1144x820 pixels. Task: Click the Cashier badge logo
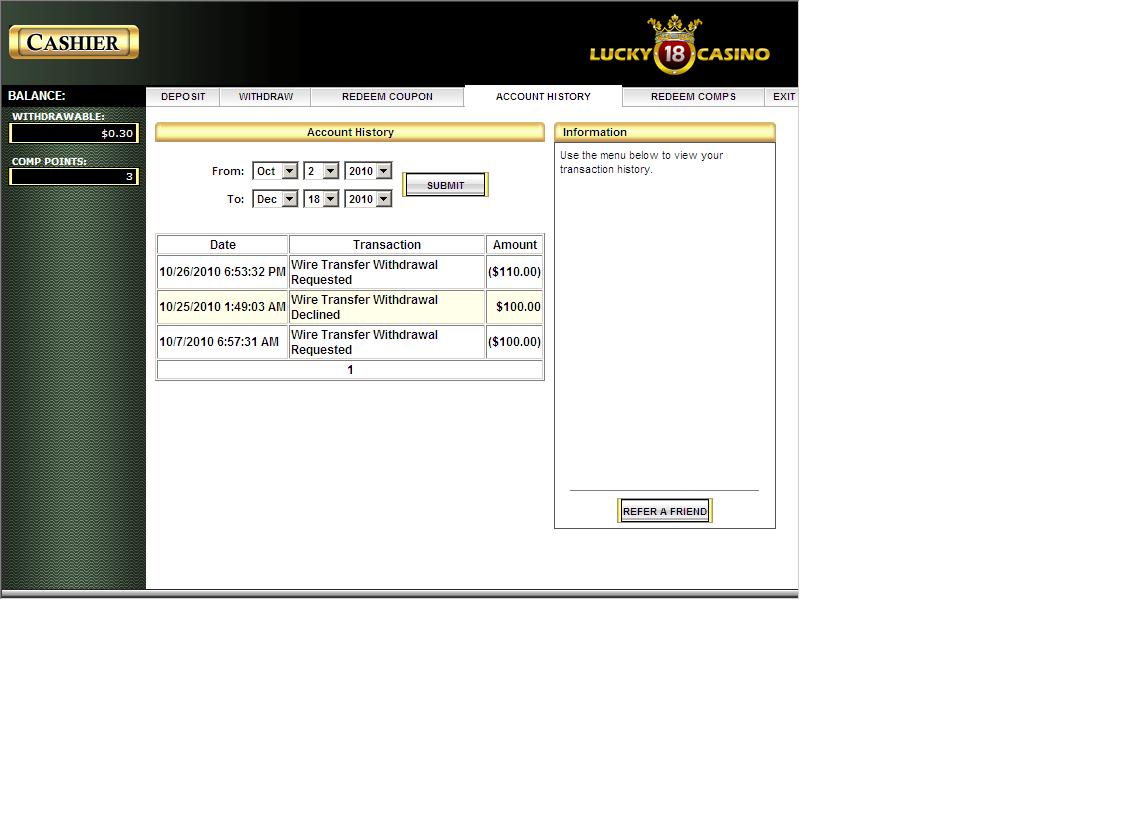[74, 43]
